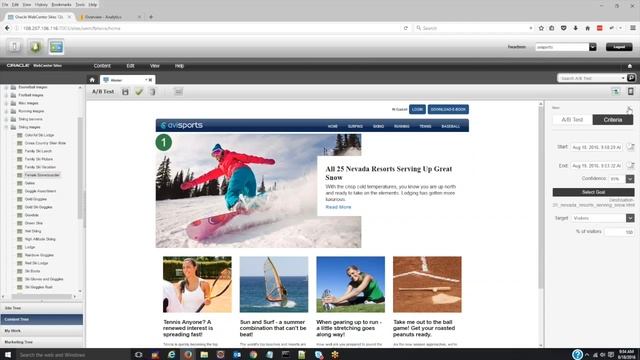Click the browser reload icon
Image resolution: width=640 pixels, height=360 pixels.
pos(406,28)
